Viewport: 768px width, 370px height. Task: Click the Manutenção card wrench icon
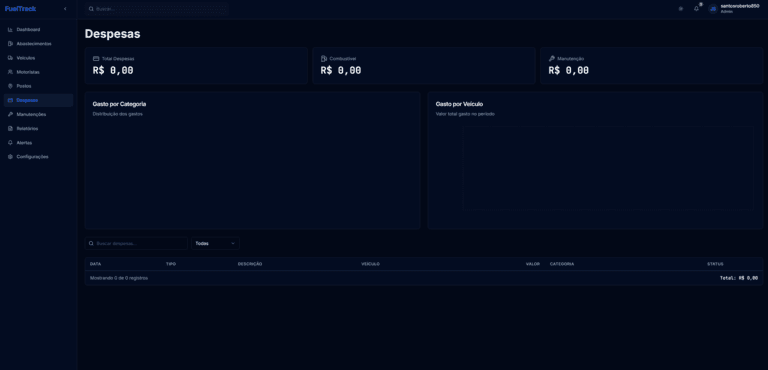pos(552,58)
